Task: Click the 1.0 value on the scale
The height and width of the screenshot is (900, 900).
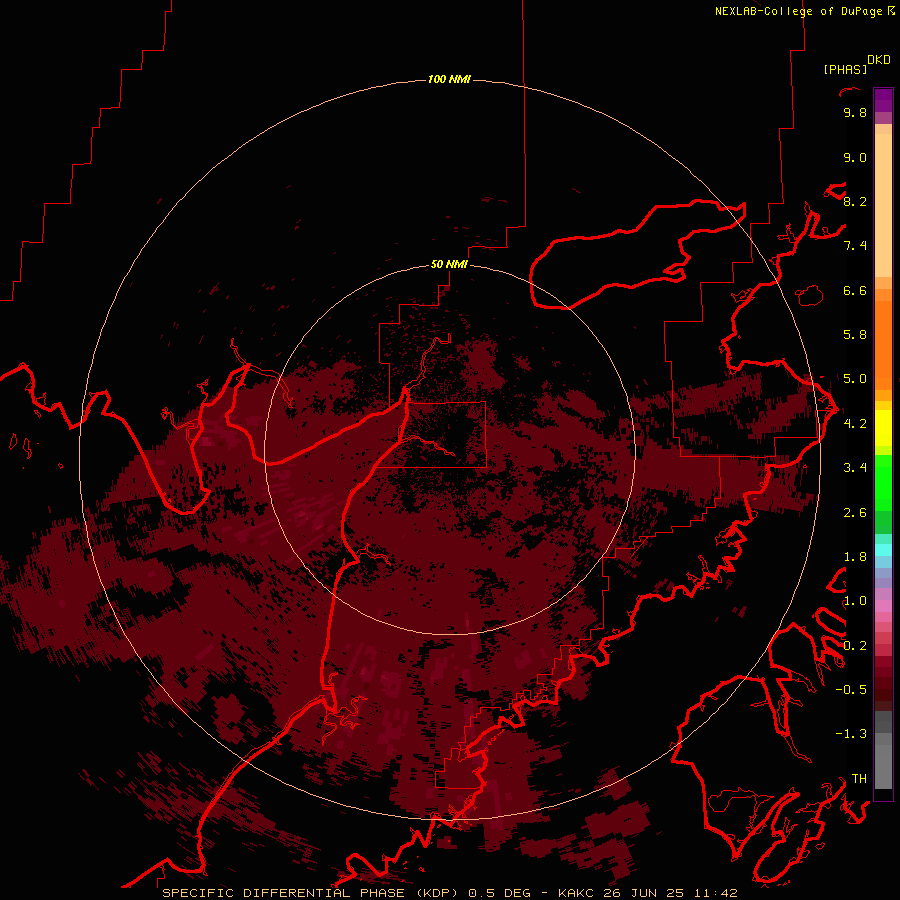Action: [855, 601]
